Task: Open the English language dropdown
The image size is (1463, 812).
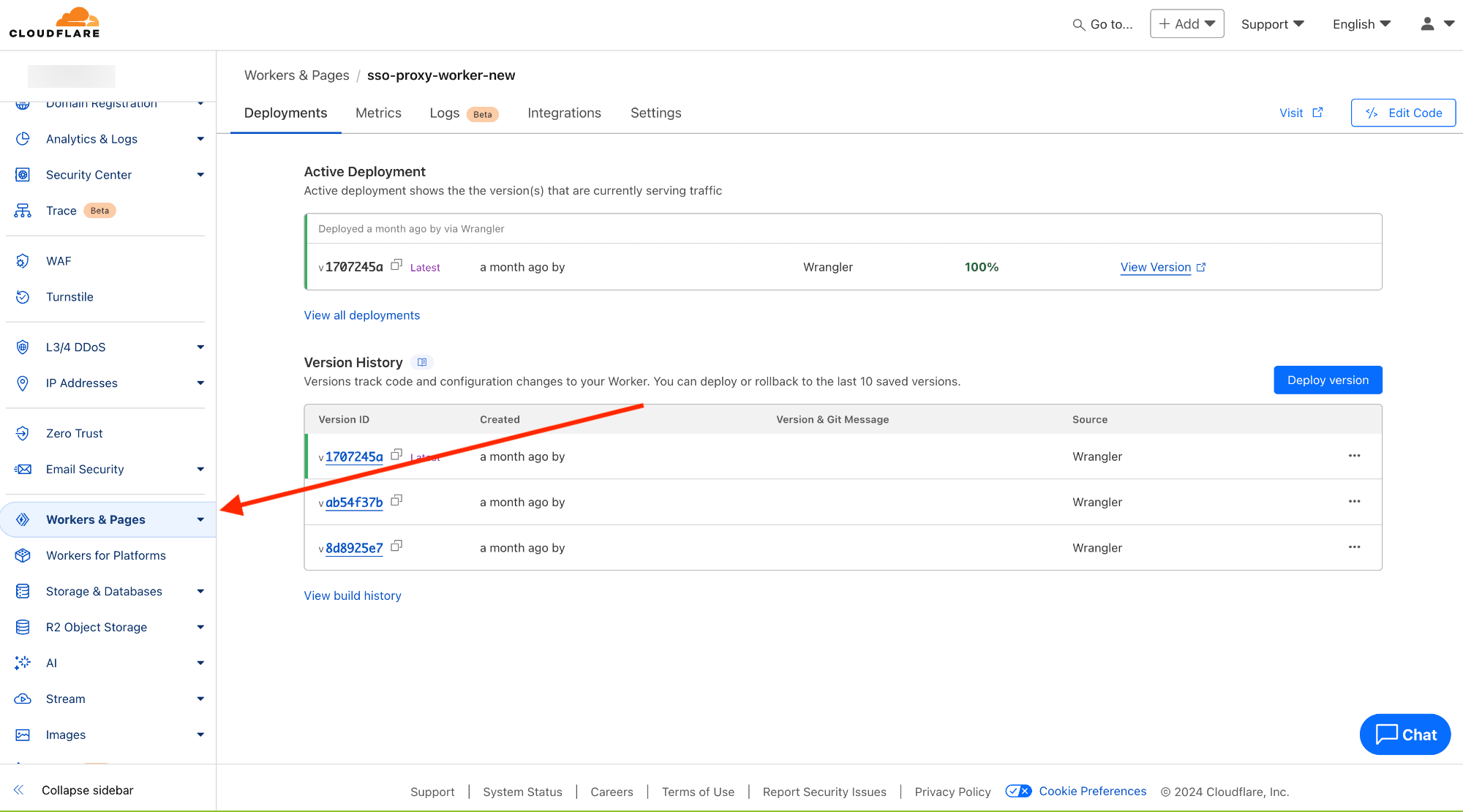Action: point(1360,23)
